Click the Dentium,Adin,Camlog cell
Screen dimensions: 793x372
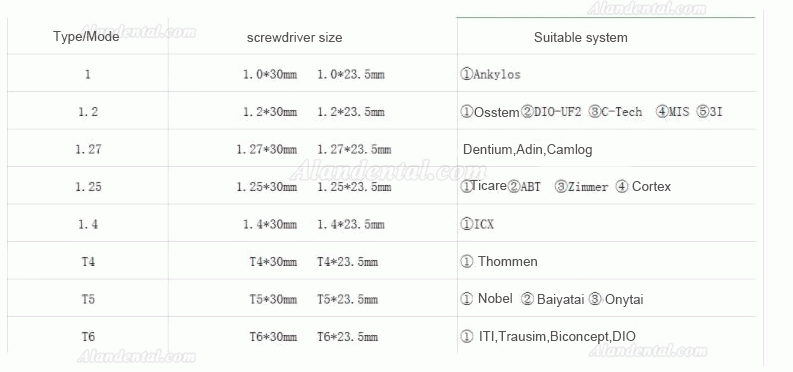pyautogui.click(x=527, y=150)
